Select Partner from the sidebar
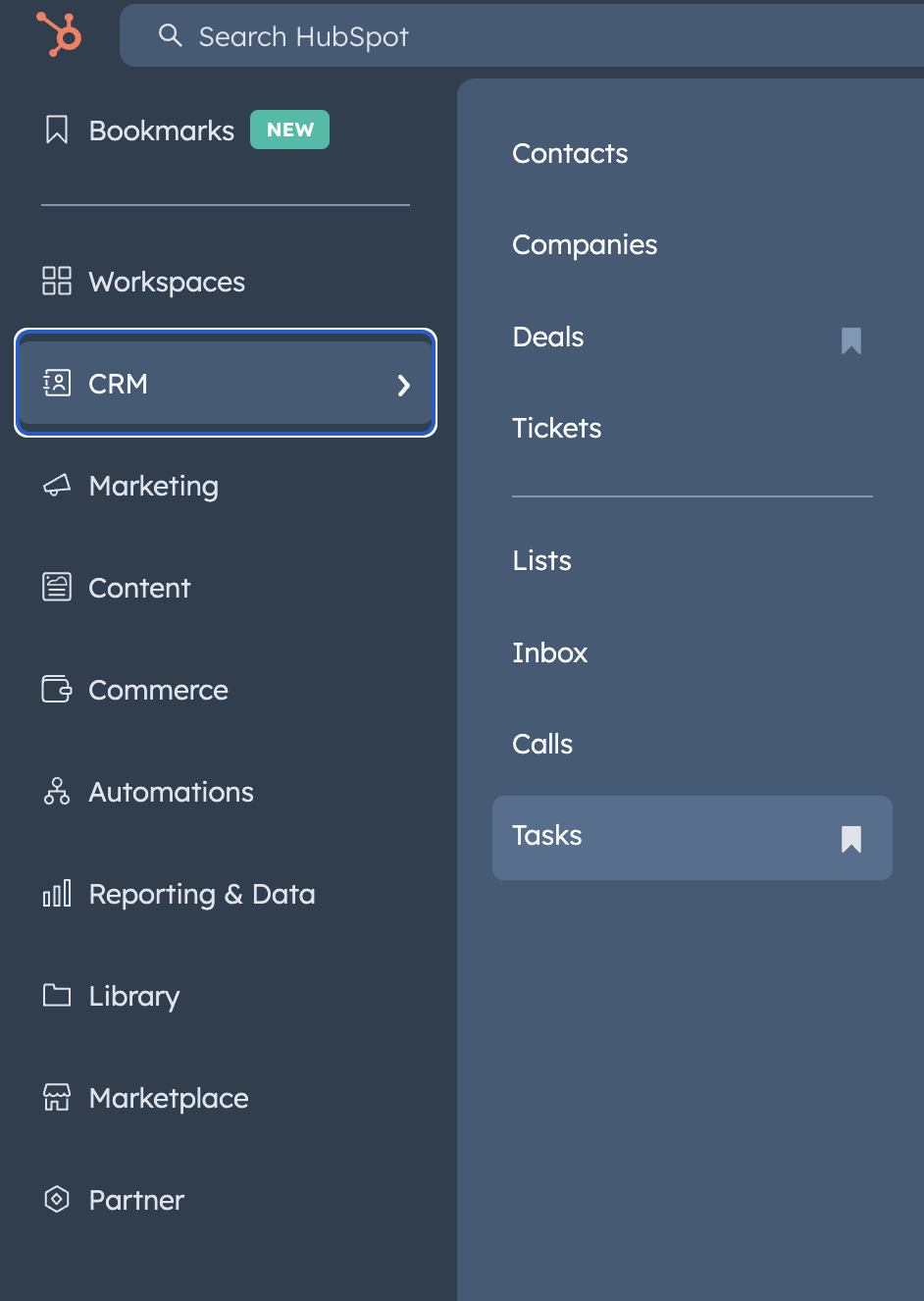 pos(135,1200)
